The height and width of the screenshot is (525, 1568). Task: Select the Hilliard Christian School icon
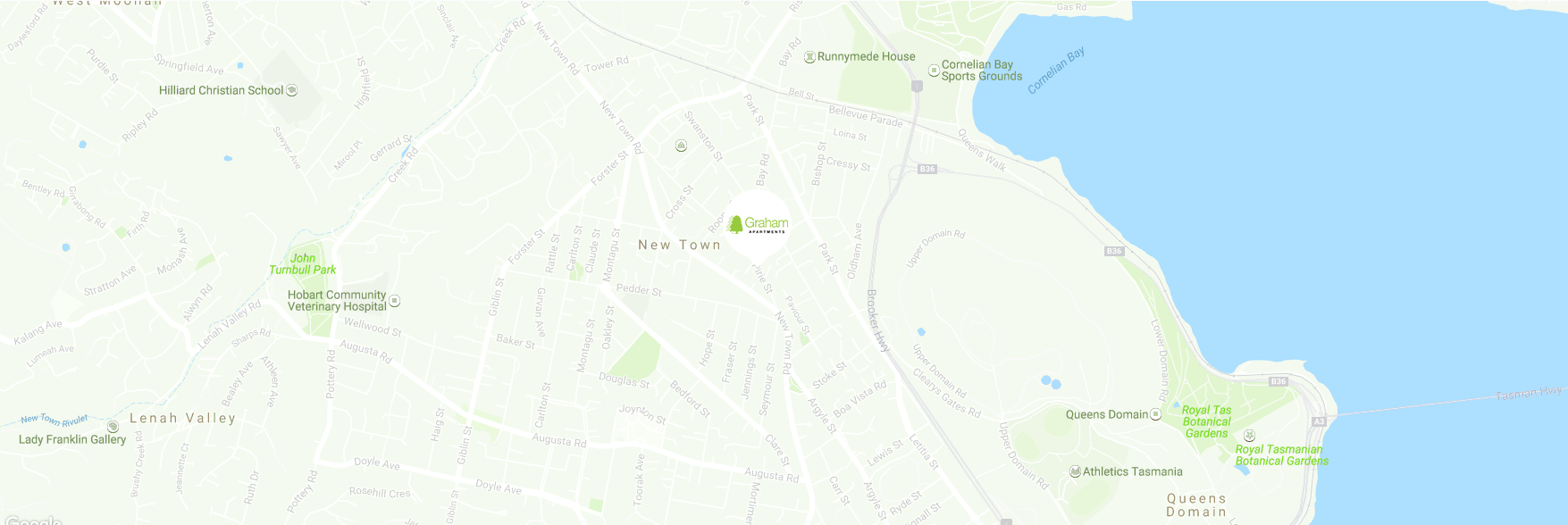pyautogui.click(x=291, y=90)
